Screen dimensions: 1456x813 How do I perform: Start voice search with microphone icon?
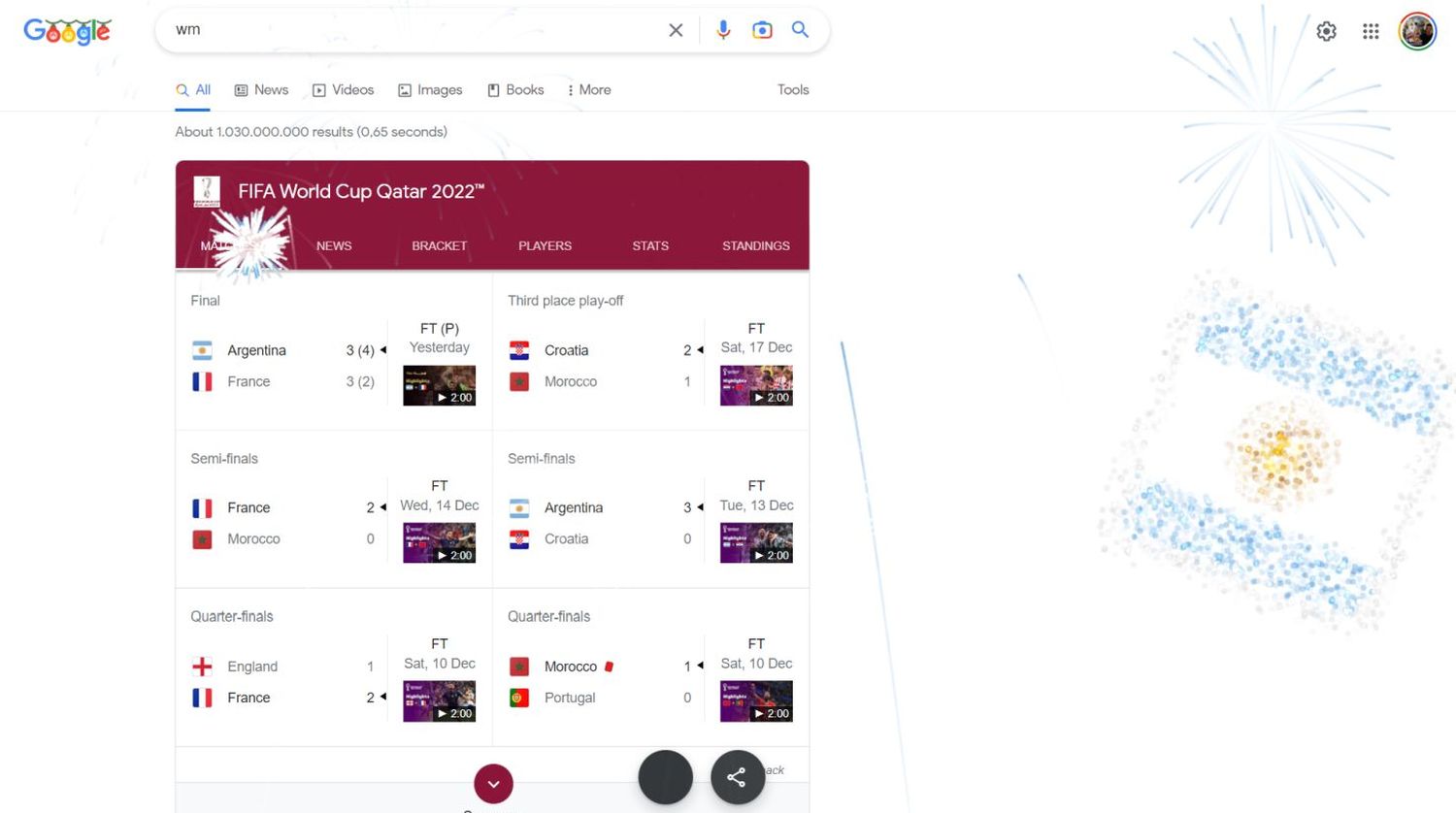click(723, 30)
